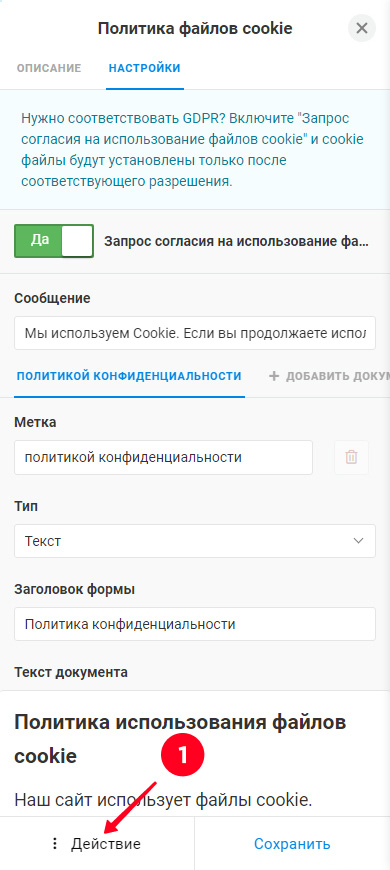Click the chevron arrow in Тип field

point(358,540)
